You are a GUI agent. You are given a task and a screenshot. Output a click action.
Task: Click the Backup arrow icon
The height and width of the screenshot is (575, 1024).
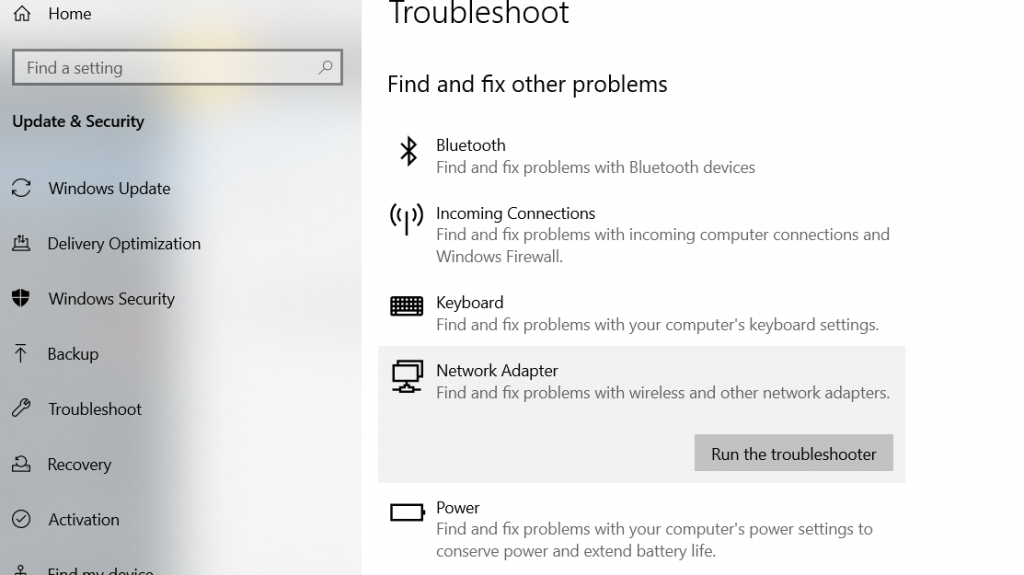coord(21,354)
